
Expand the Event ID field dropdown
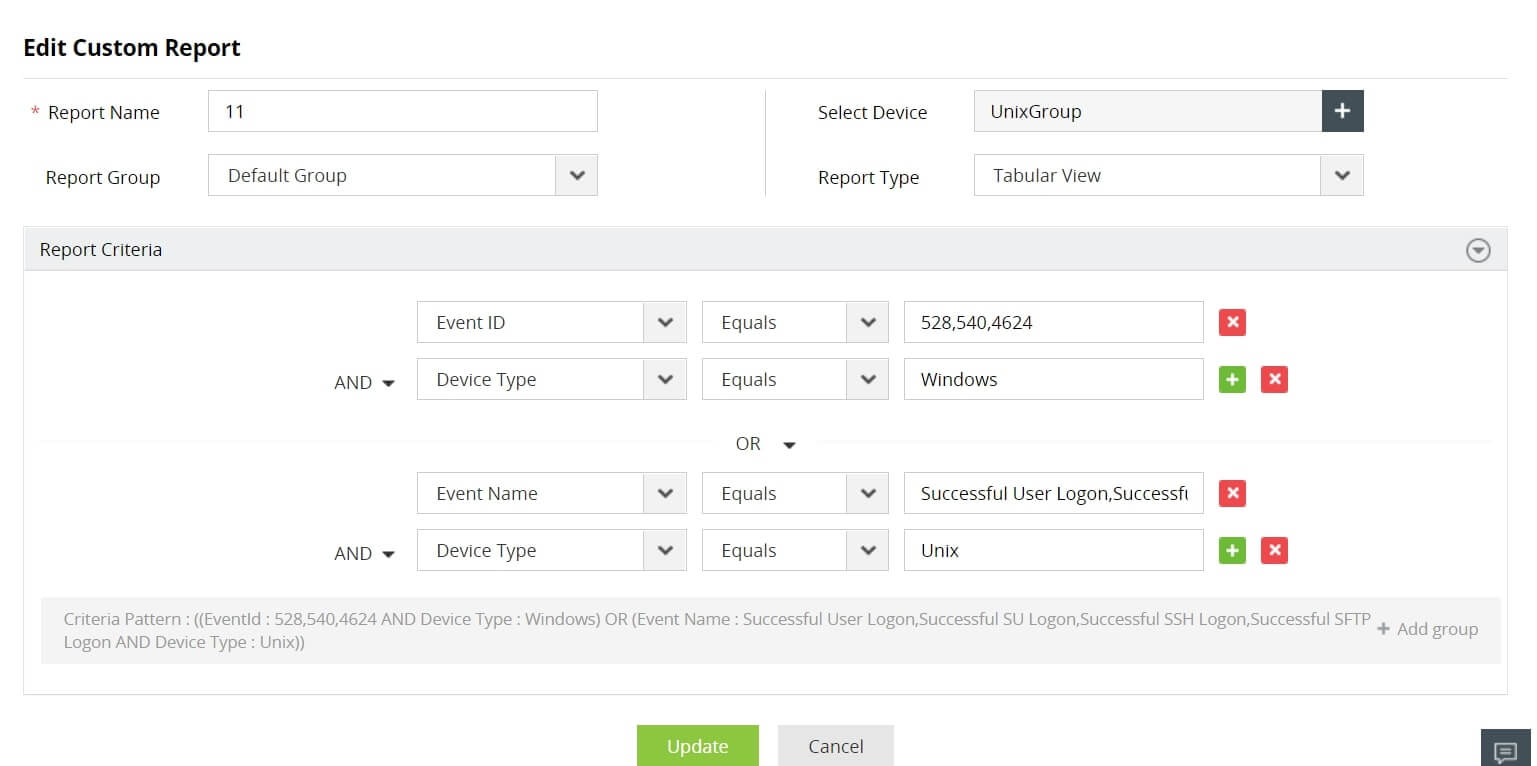click(665, 323)
